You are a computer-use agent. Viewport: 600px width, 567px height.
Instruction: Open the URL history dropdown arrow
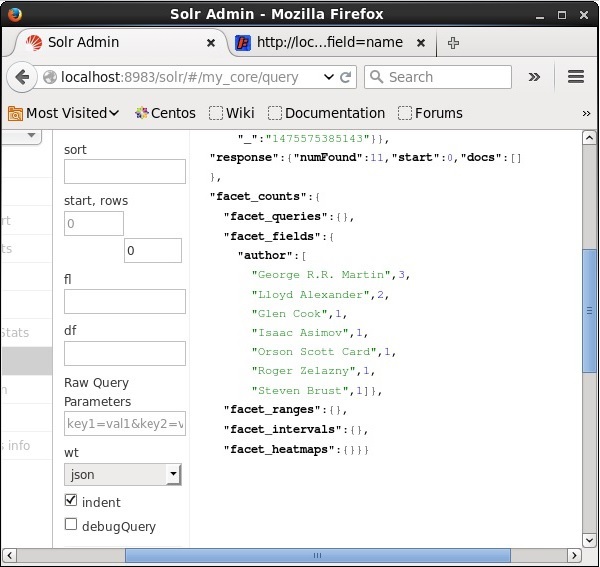[329, 77]
